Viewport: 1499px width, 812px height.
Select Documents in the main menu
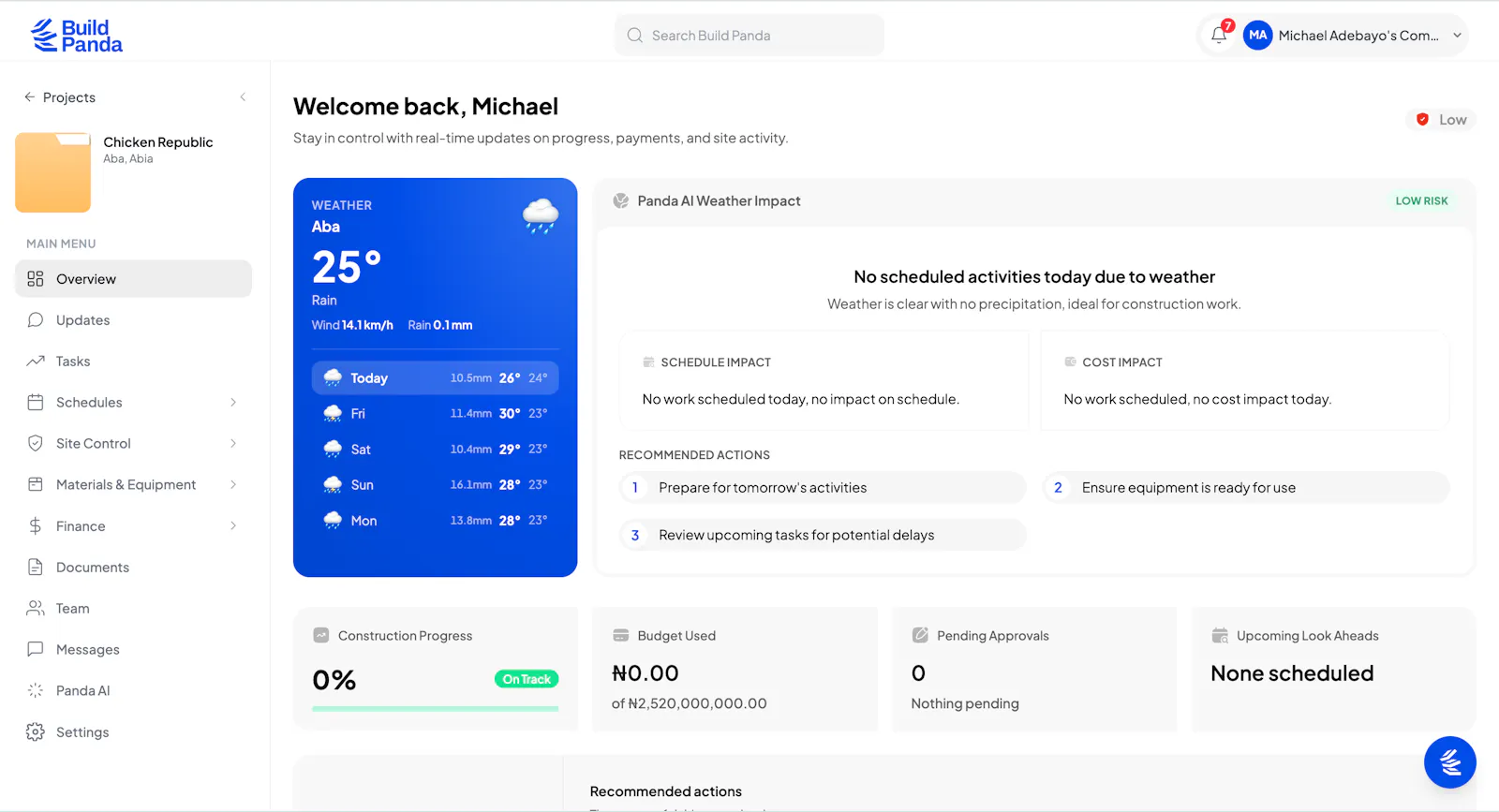[x=133, y=568]
